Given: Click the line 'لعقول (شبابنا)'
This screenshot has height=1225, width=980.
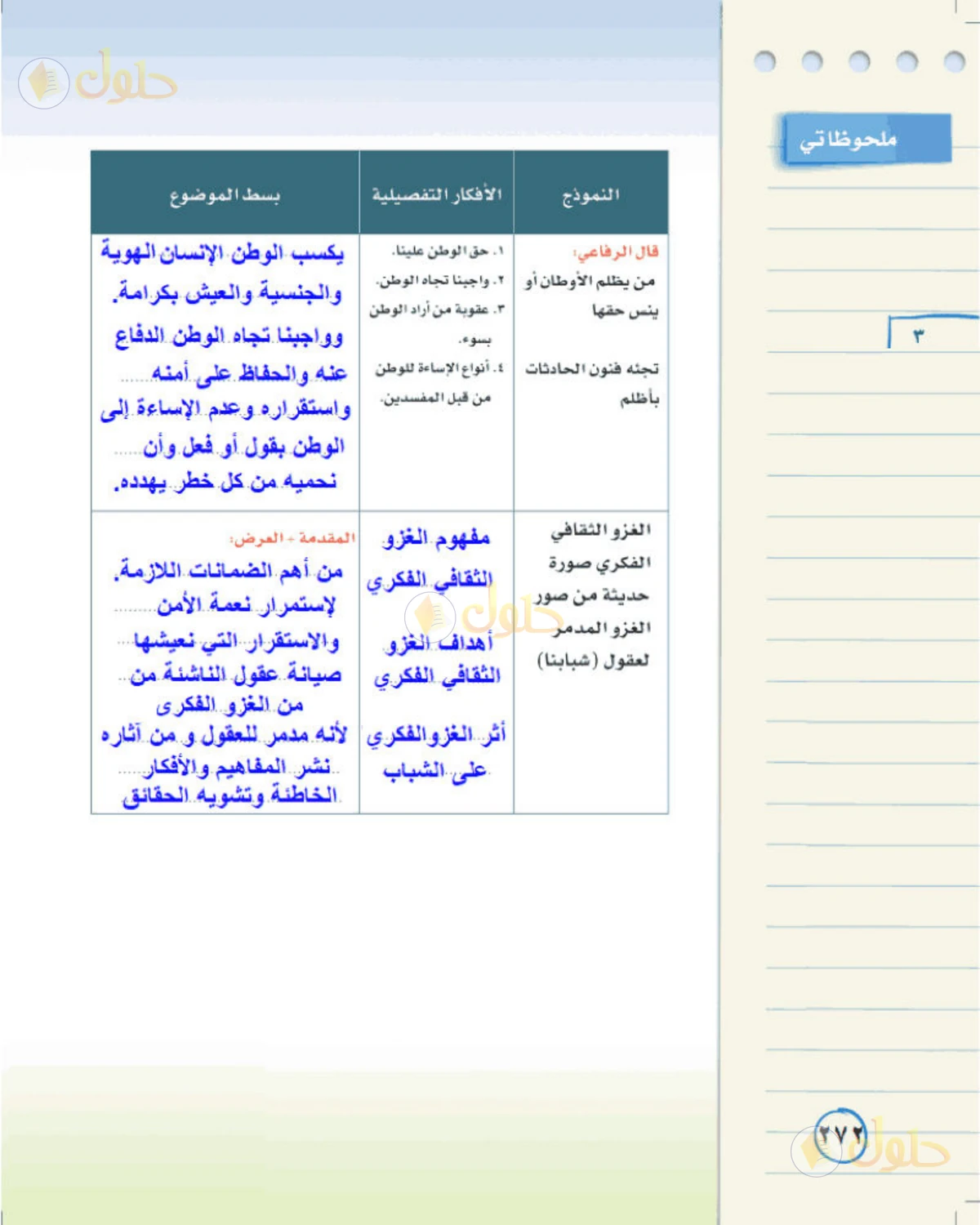Looking at the screenshot, I should pyautogui.click(x=593, y=661).
